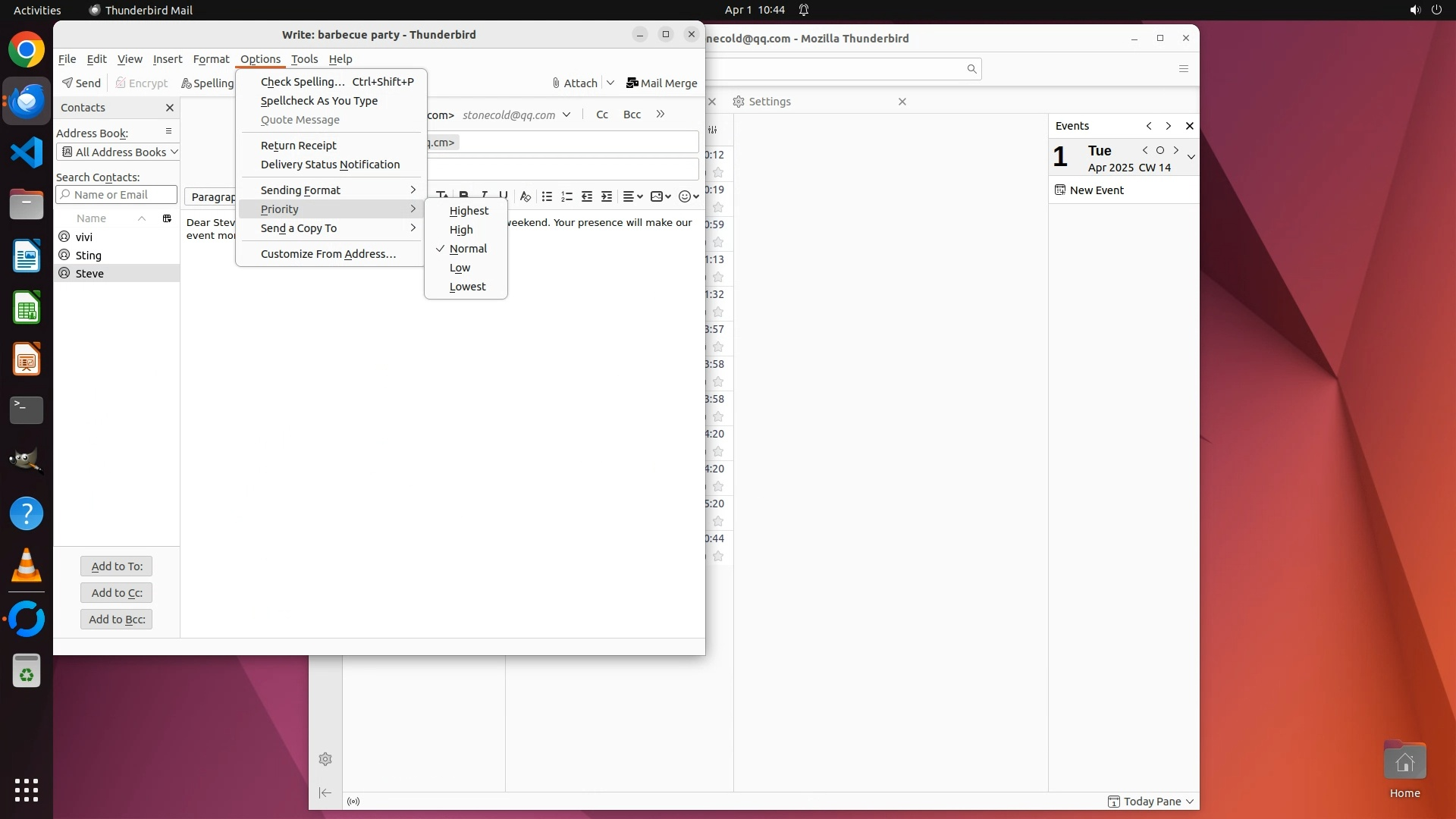Image resolution: width=1456 pixels, height=819 pixels.
Task: Select Low priority option
Action: [x=460, y=268]
